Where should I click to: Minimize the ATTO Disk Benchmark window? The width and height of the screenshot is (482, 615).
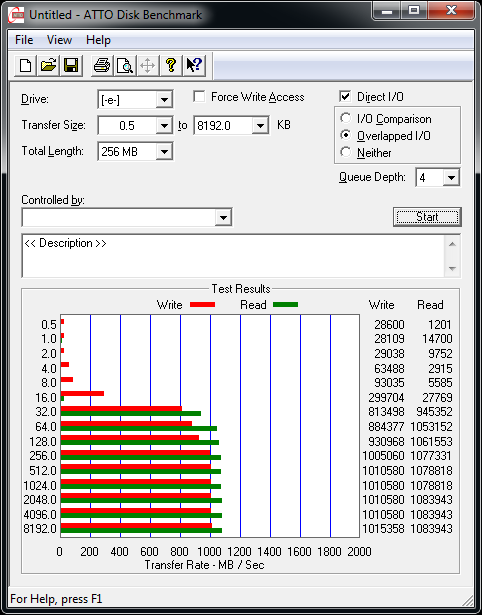coord(387,10)
